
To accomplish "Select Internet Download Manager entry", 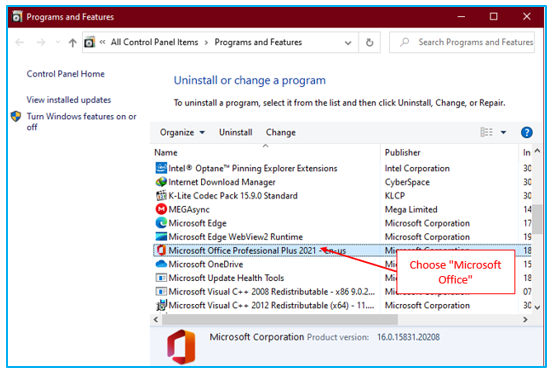I will [222, 182].
